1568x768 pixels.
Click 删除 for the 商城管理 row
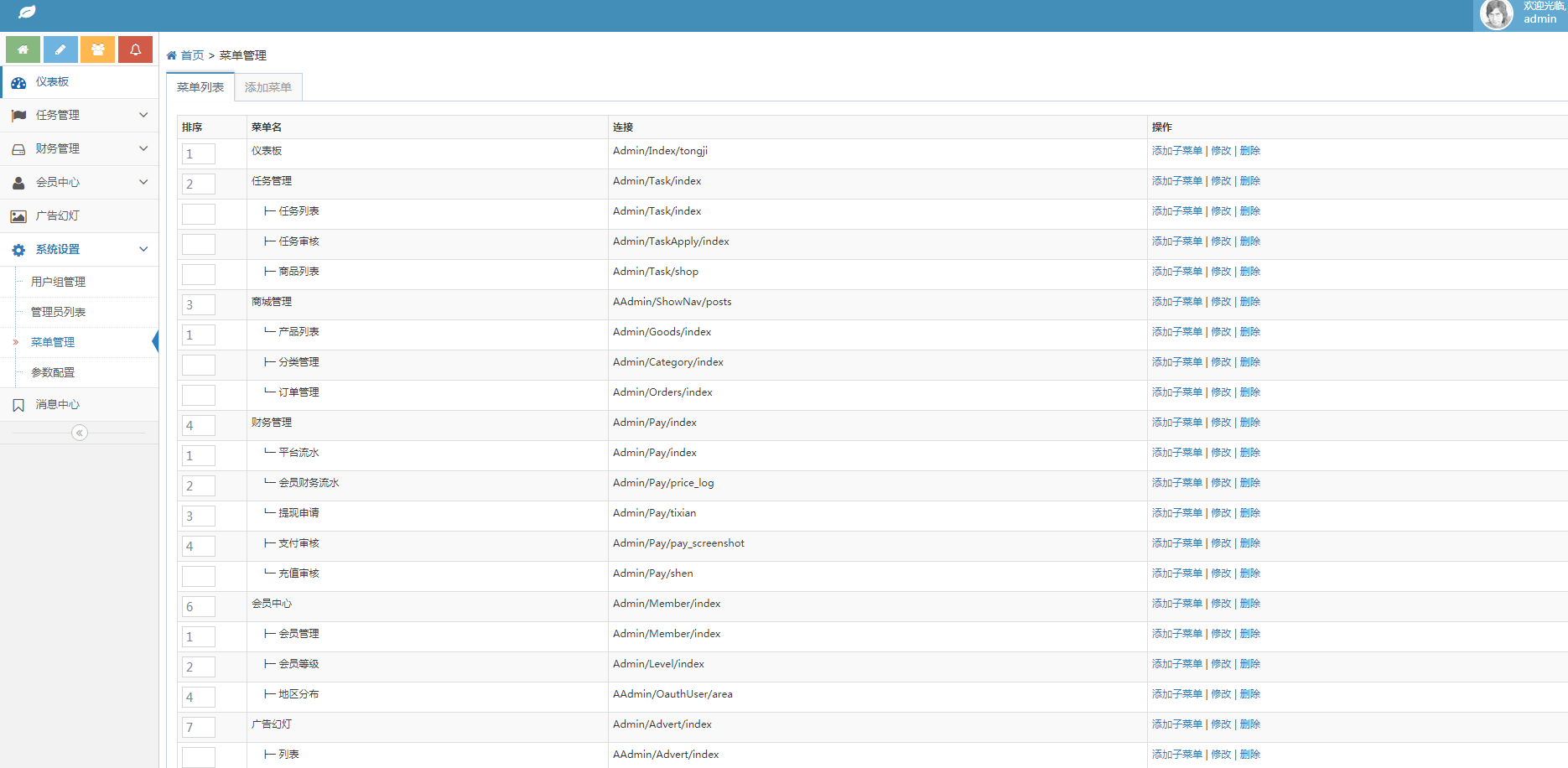pos(1250,302)
